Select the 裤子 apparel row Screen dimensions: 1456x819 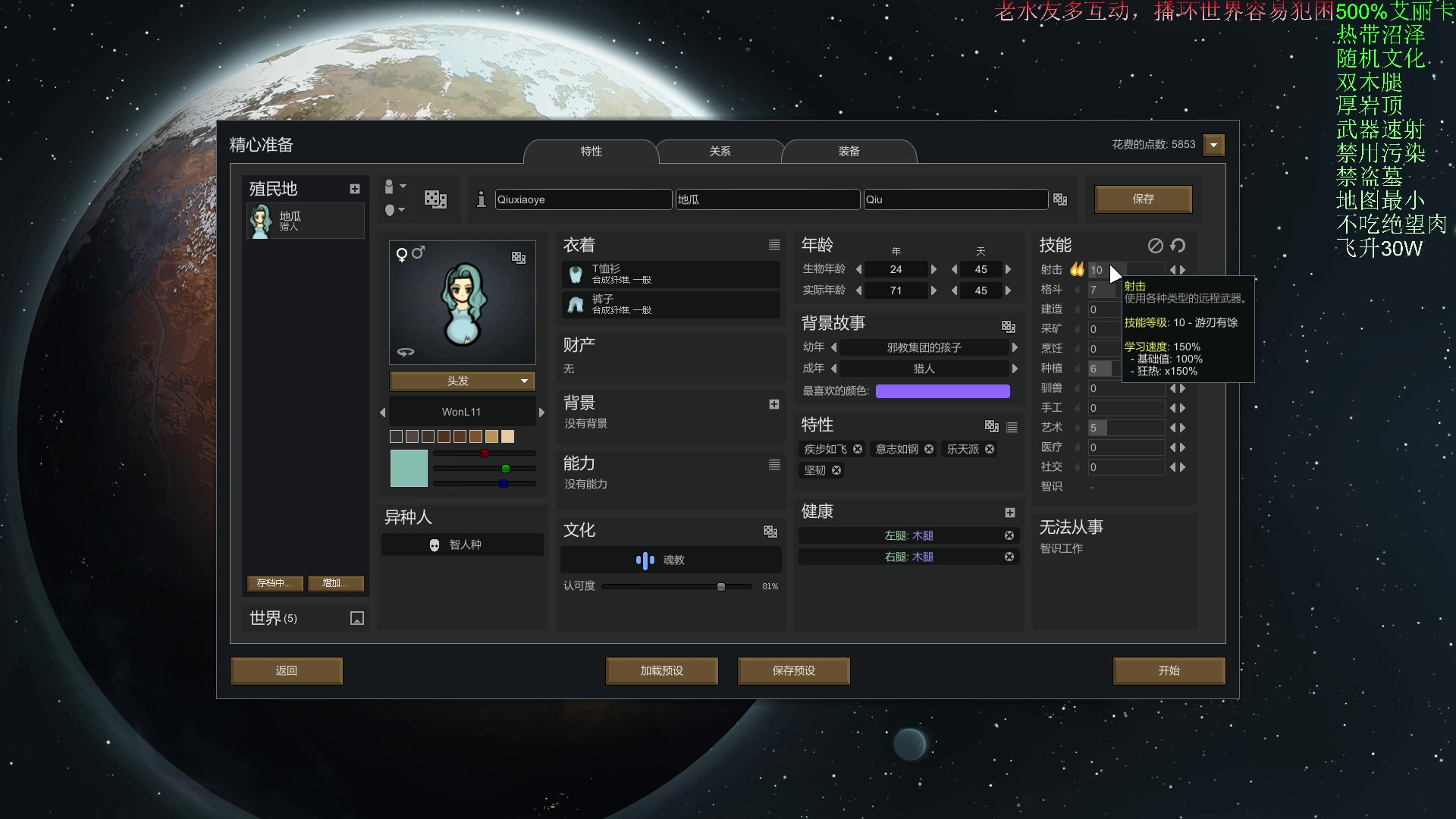(670, 305)
